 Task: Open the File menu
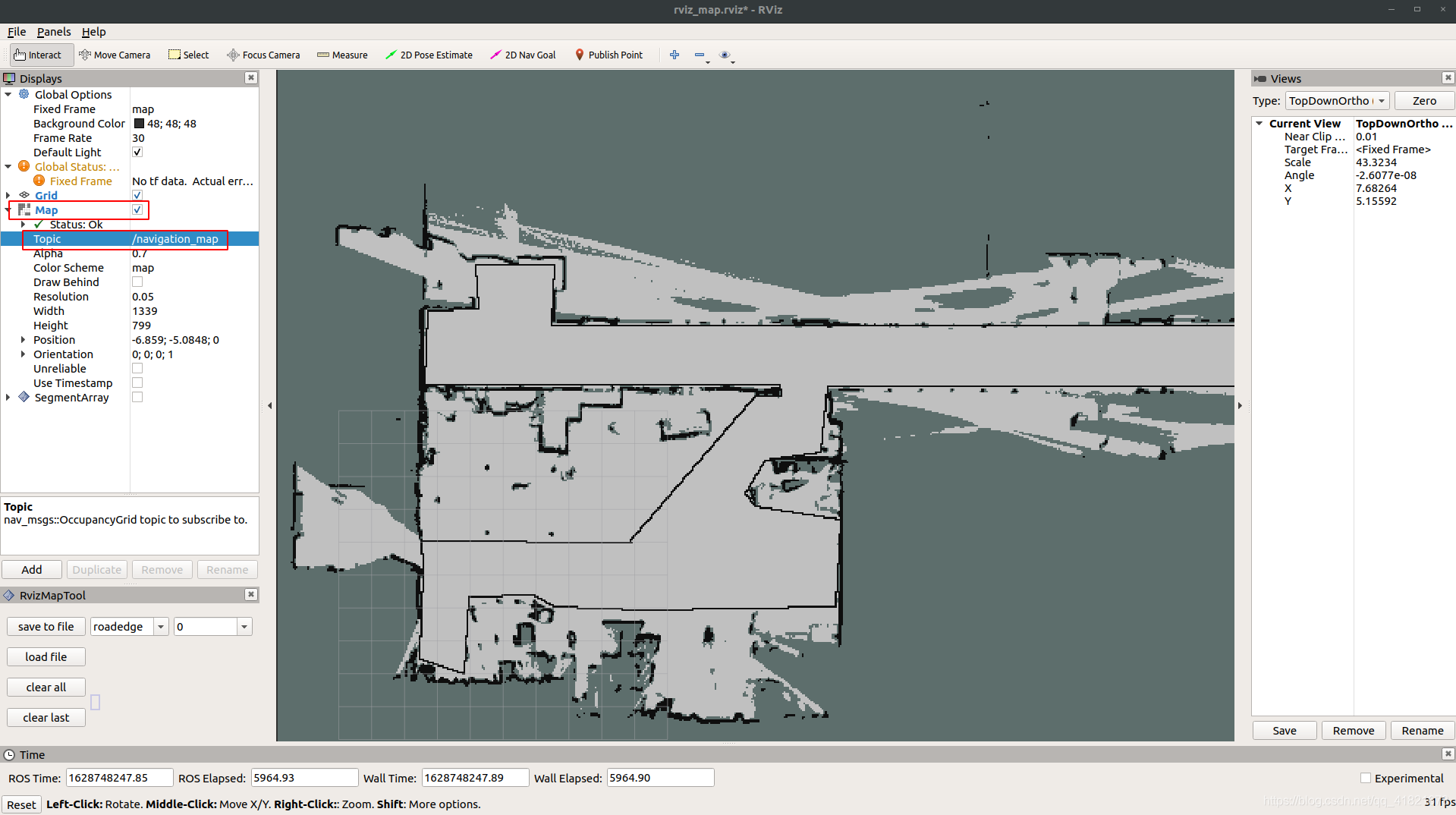click(x=16, y=32)
